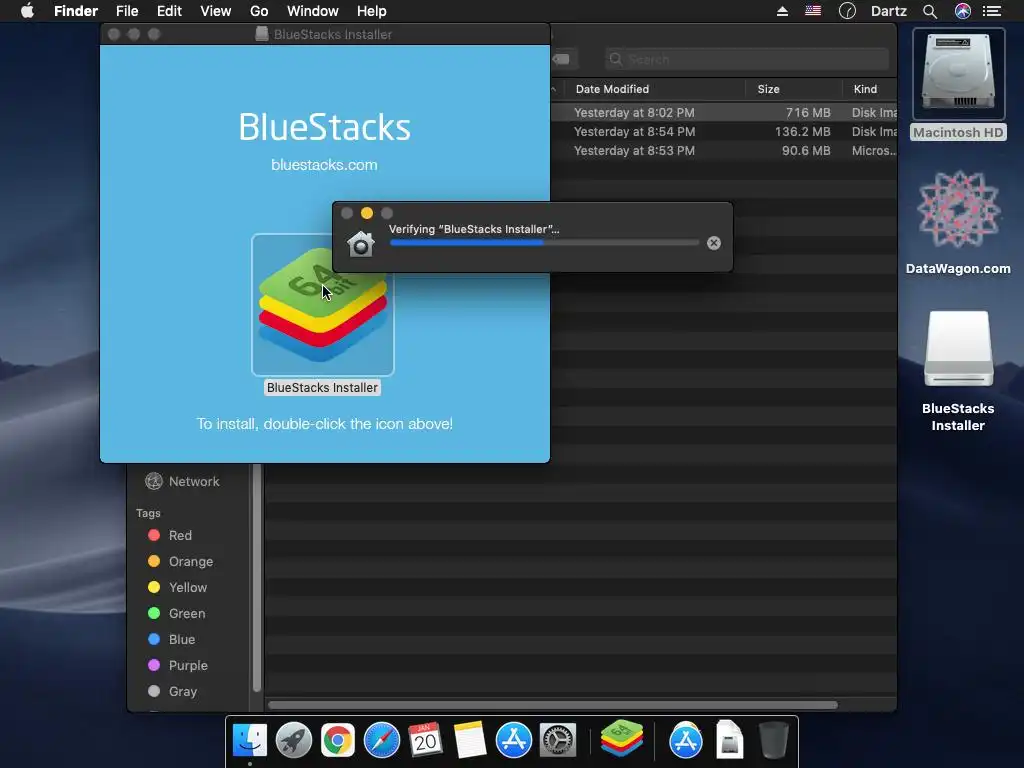1024x768 pixels.
Task: Click the bluestacks.com link text
Action: pos(325,165)
